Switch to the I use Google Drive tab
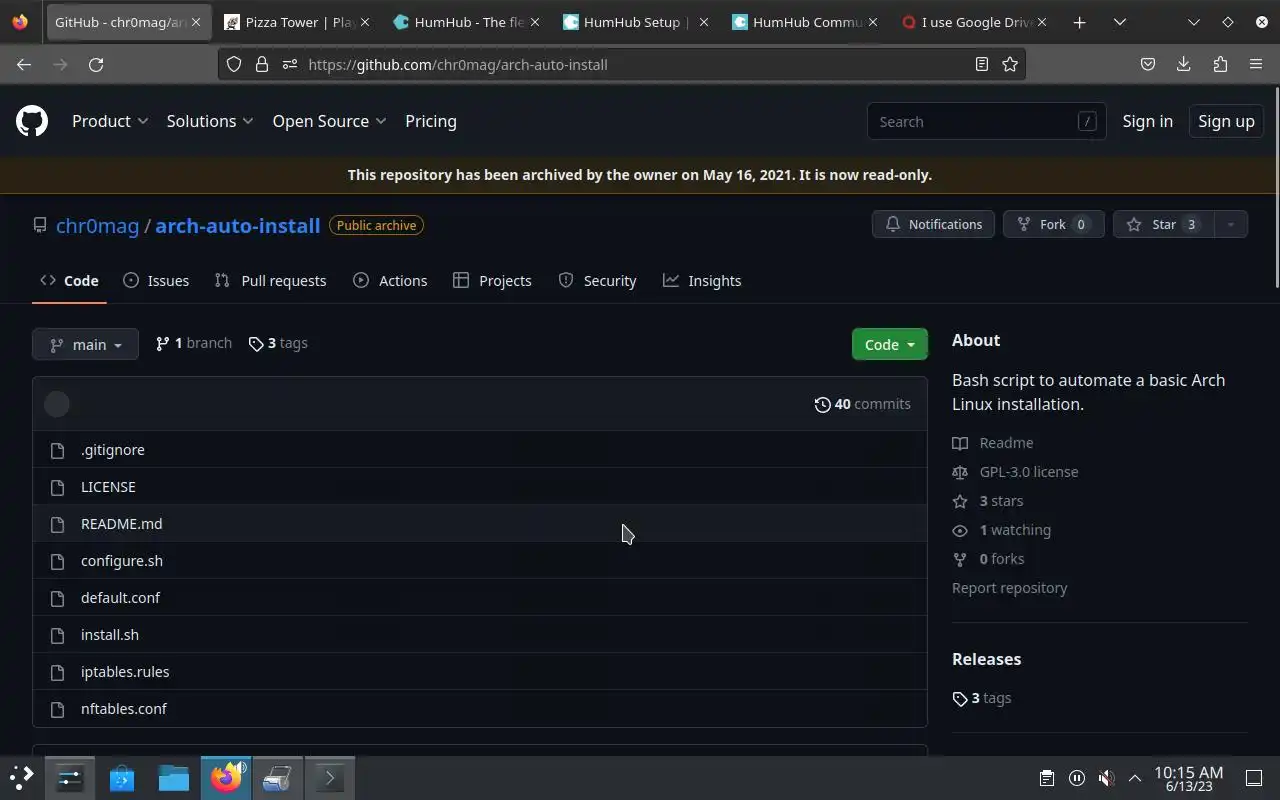Viewport: 1280px width, 800px height. [976, 22]
